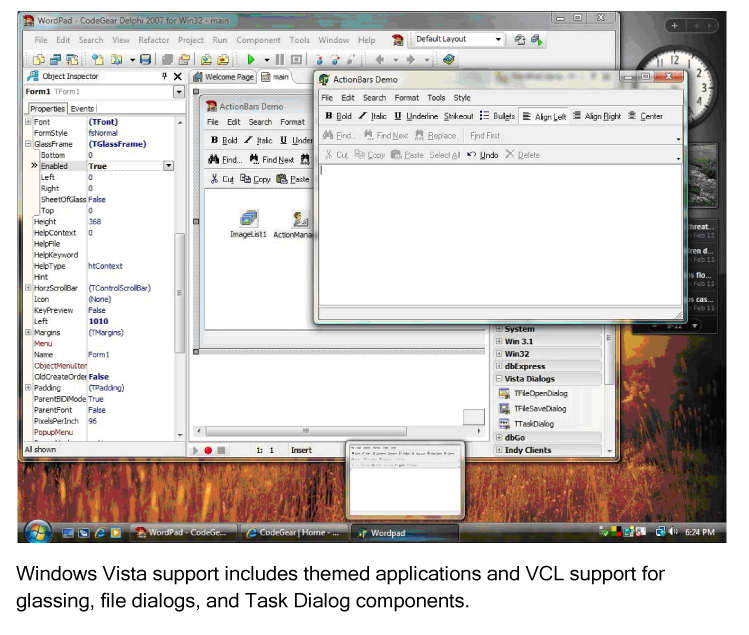Expand the Indy Clients palette category

(499, 450)
